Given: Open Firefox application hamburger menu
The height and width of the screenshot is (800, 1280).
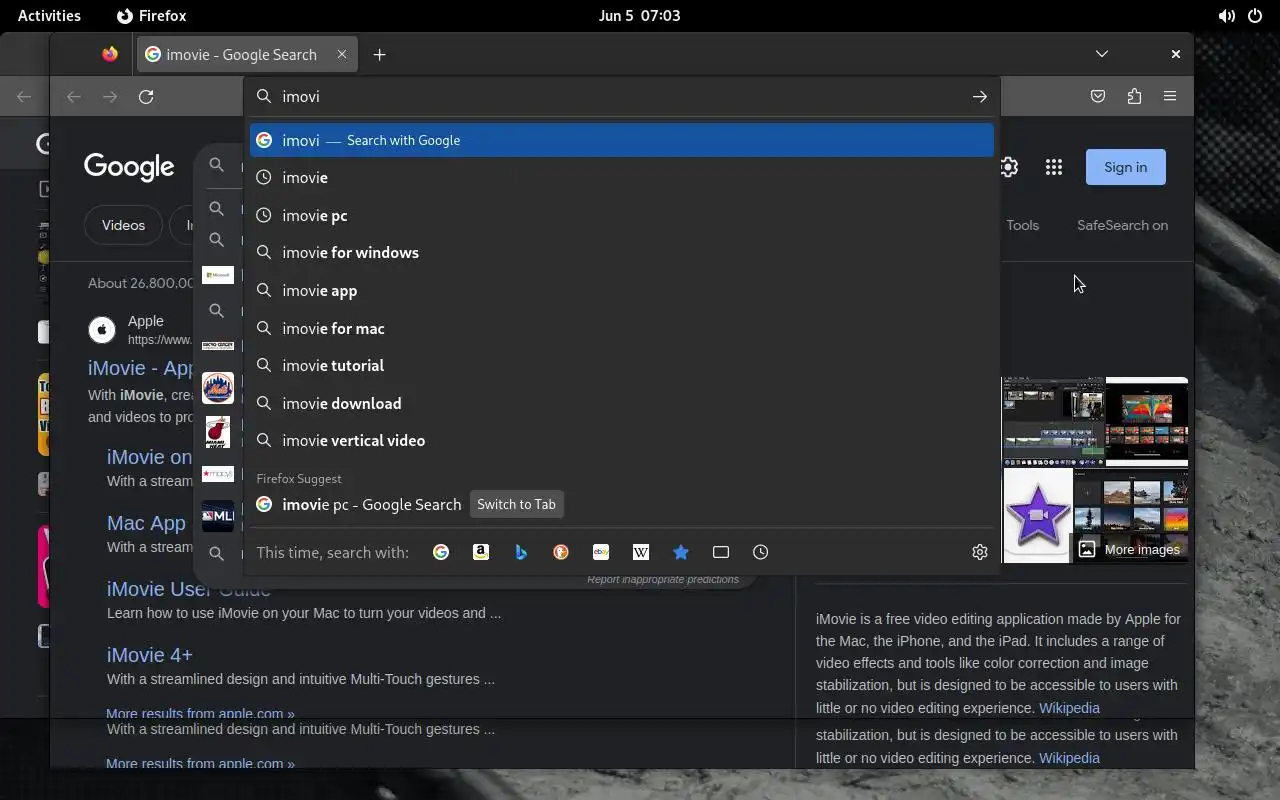Looking at the screenshot, I should pos(1170,97).
